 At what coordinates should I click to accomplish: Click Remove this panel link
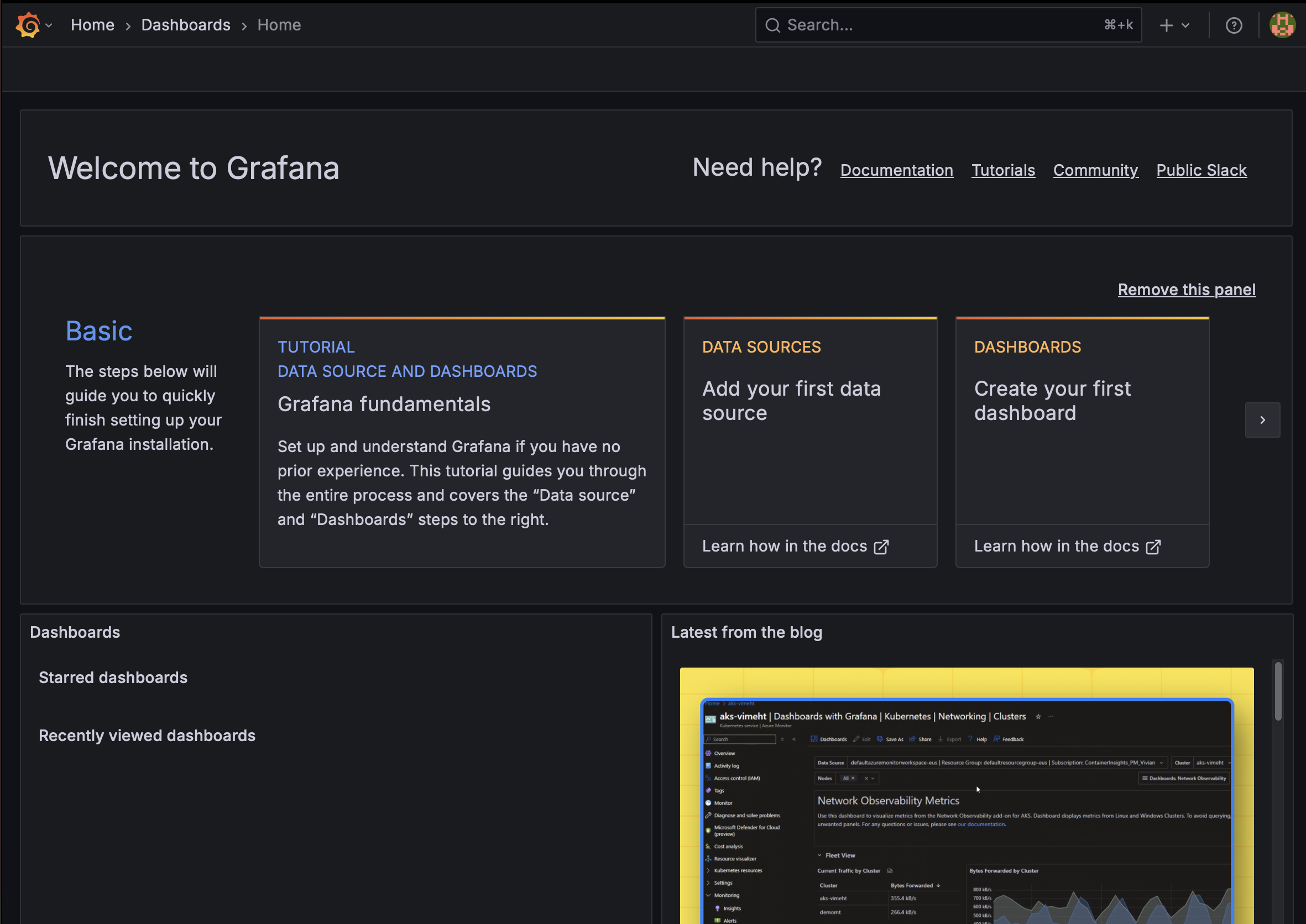(1186, 290)
